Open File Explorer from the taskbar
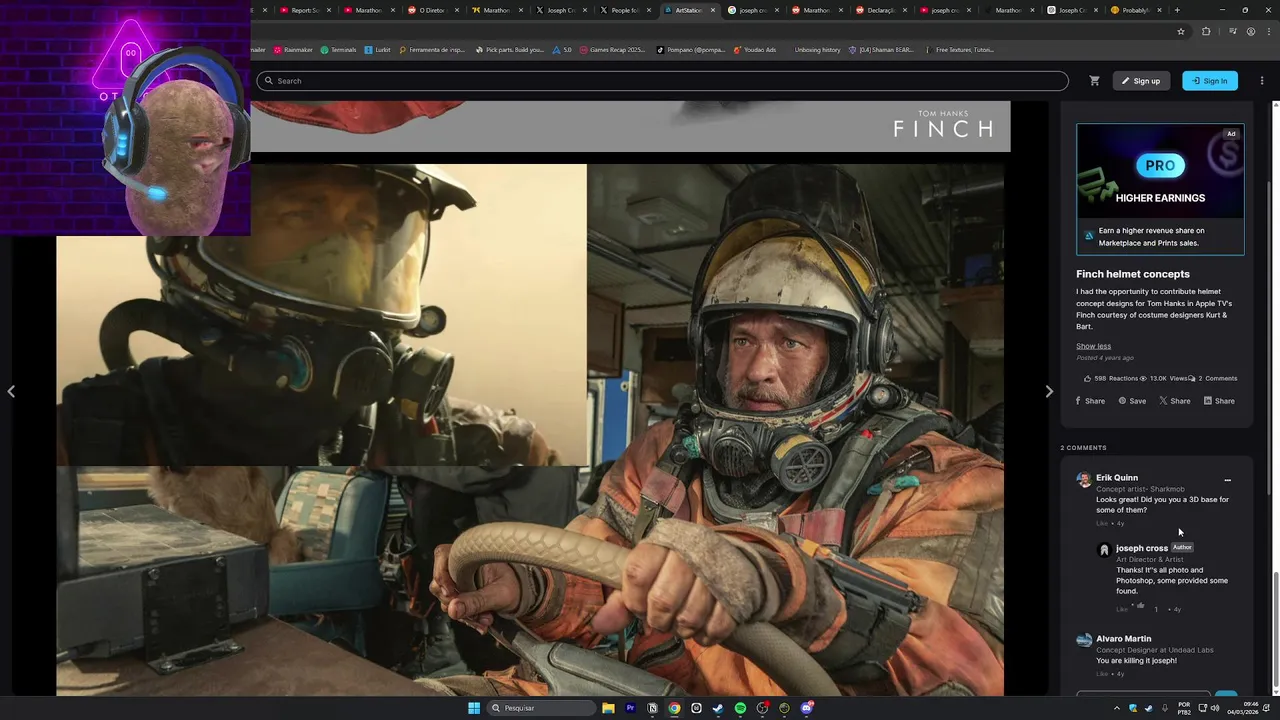The width and height of the screenshot is (1280, 720). pos(608,708)
